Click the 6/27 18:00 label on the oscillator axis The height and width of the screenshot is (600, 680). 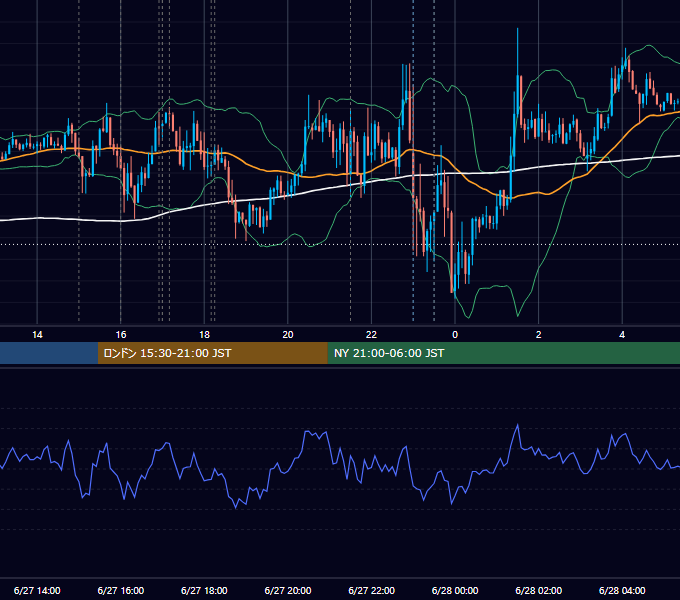point(204,590)
